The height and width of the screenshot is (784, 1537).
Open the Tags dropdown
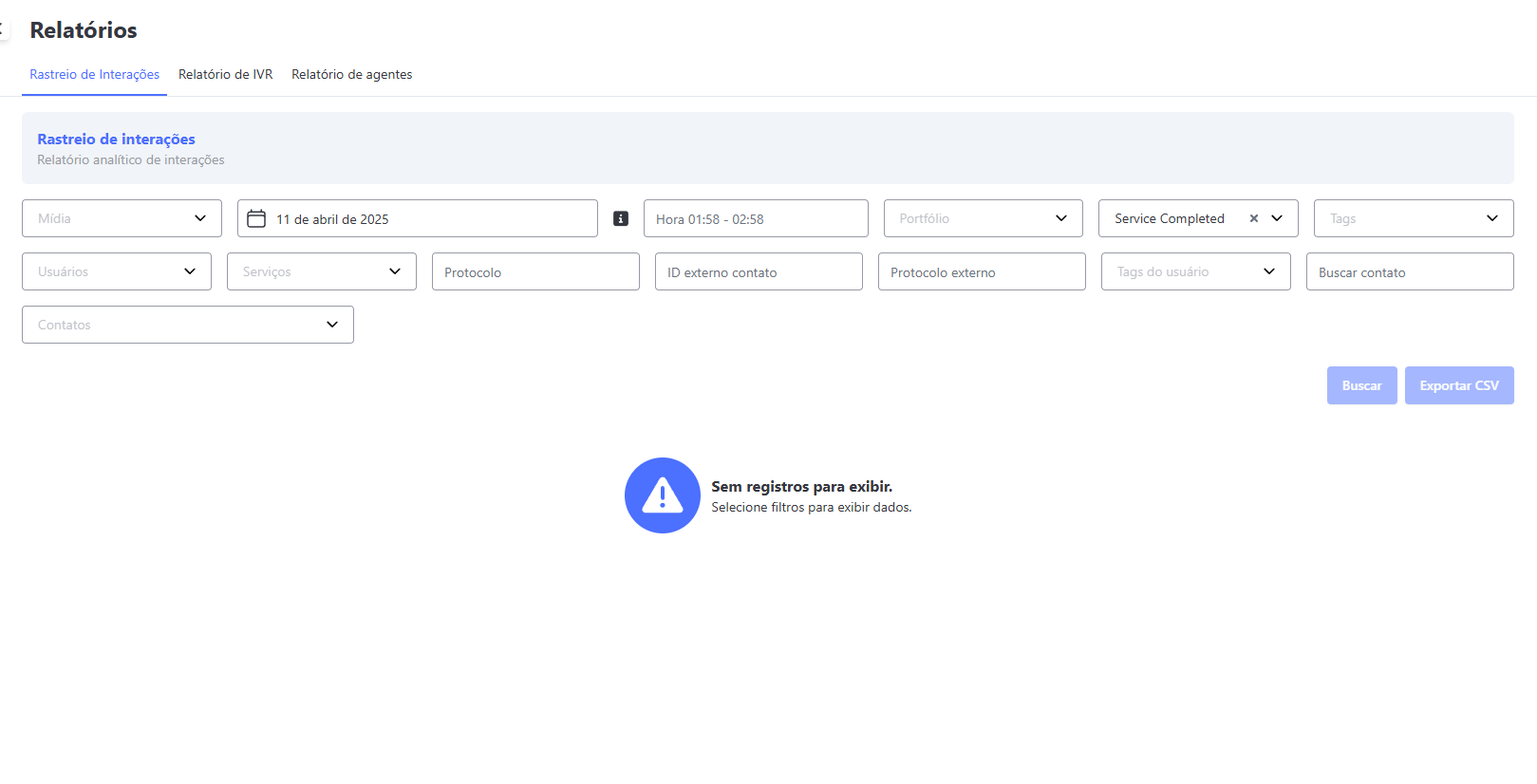coord(1413,218)
